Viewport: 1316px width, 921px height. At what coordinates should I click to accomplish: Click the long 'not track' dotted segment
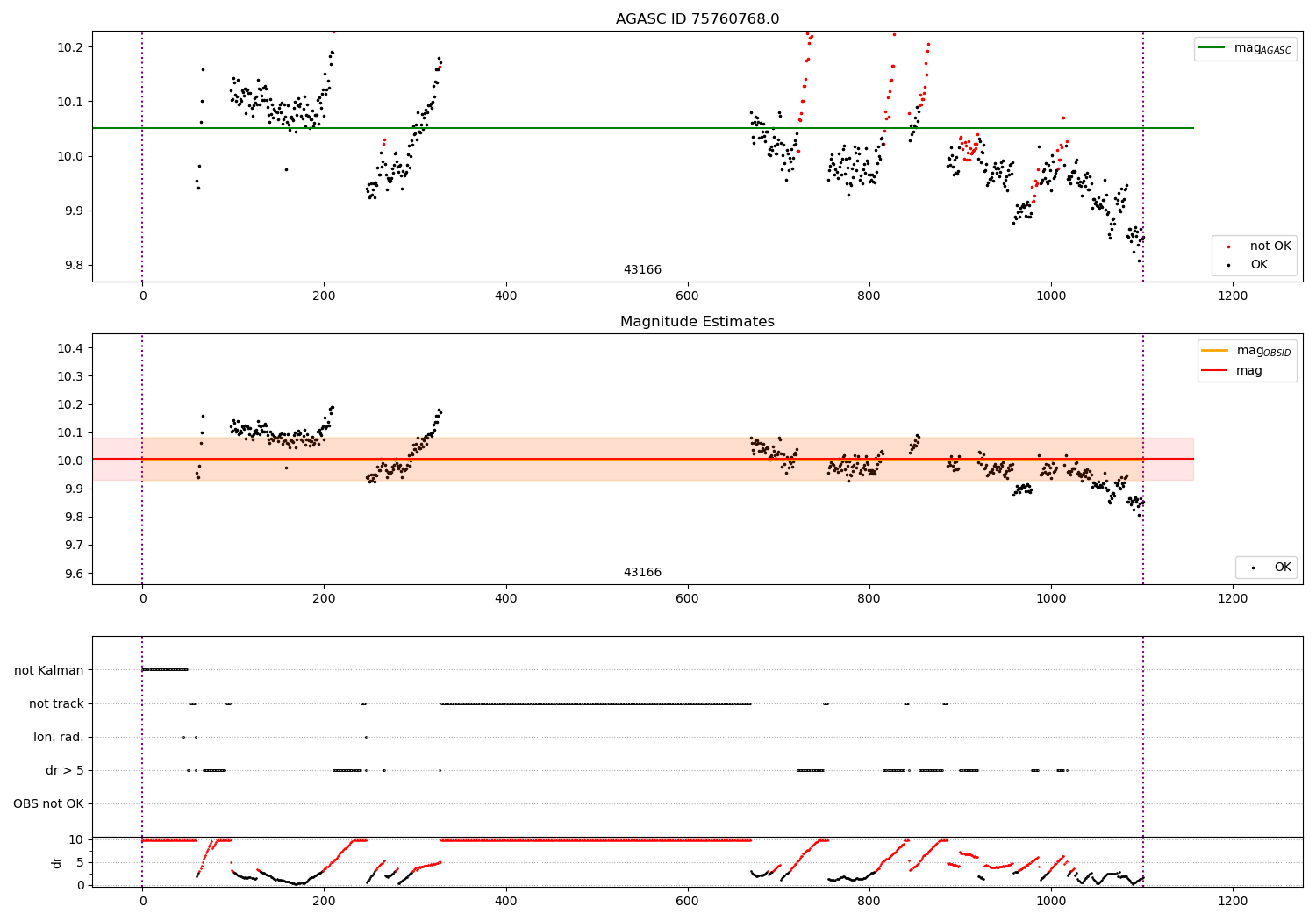pyautogui.click(x=596, y=703)
